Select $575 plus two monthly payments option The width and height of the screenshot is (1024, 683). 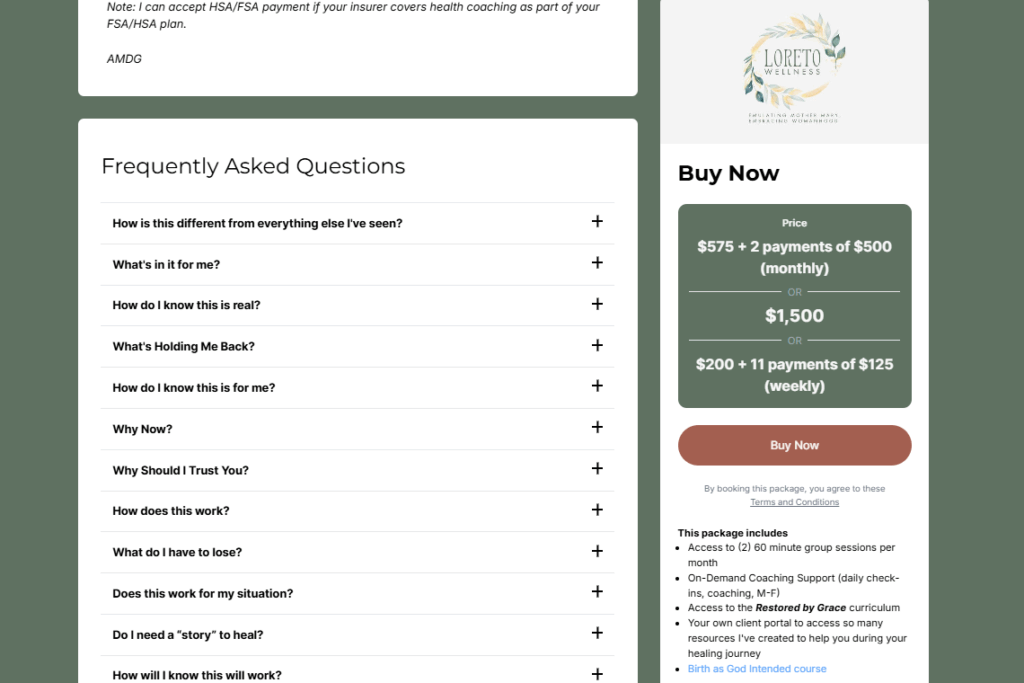click(794, 257)
